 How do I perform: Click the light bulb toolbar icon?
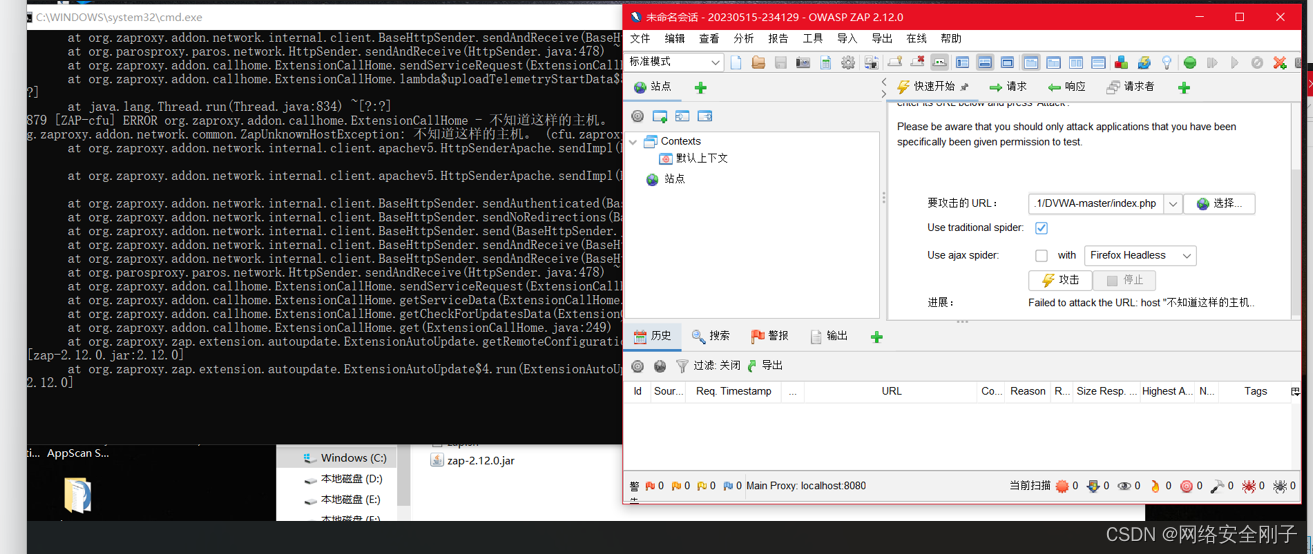[x=1167, y=62]
